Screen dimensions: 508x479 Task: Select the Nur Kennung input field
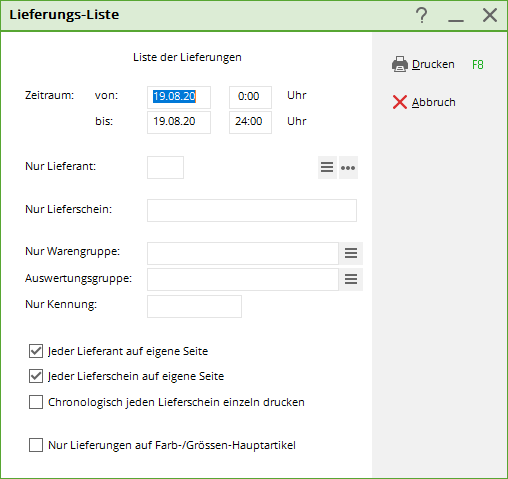coord(194,306)
